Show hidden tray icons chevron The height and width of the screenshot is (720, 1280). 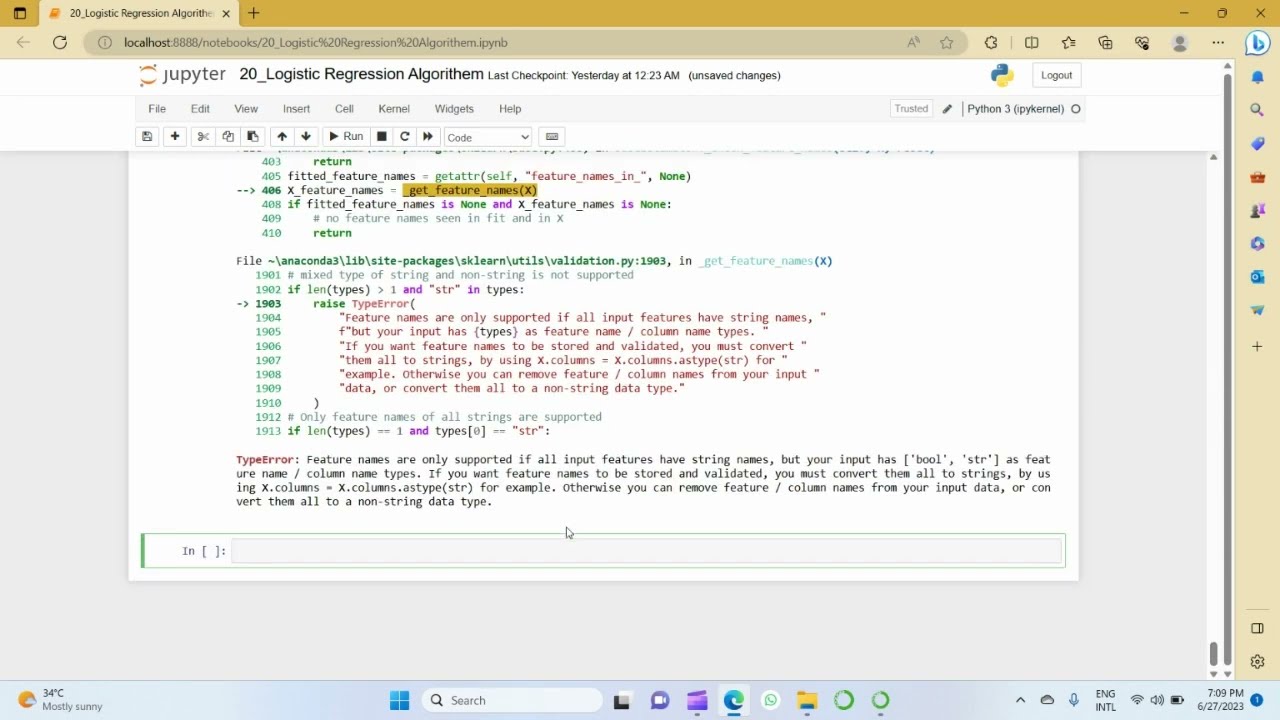[x=1020, y=700]
